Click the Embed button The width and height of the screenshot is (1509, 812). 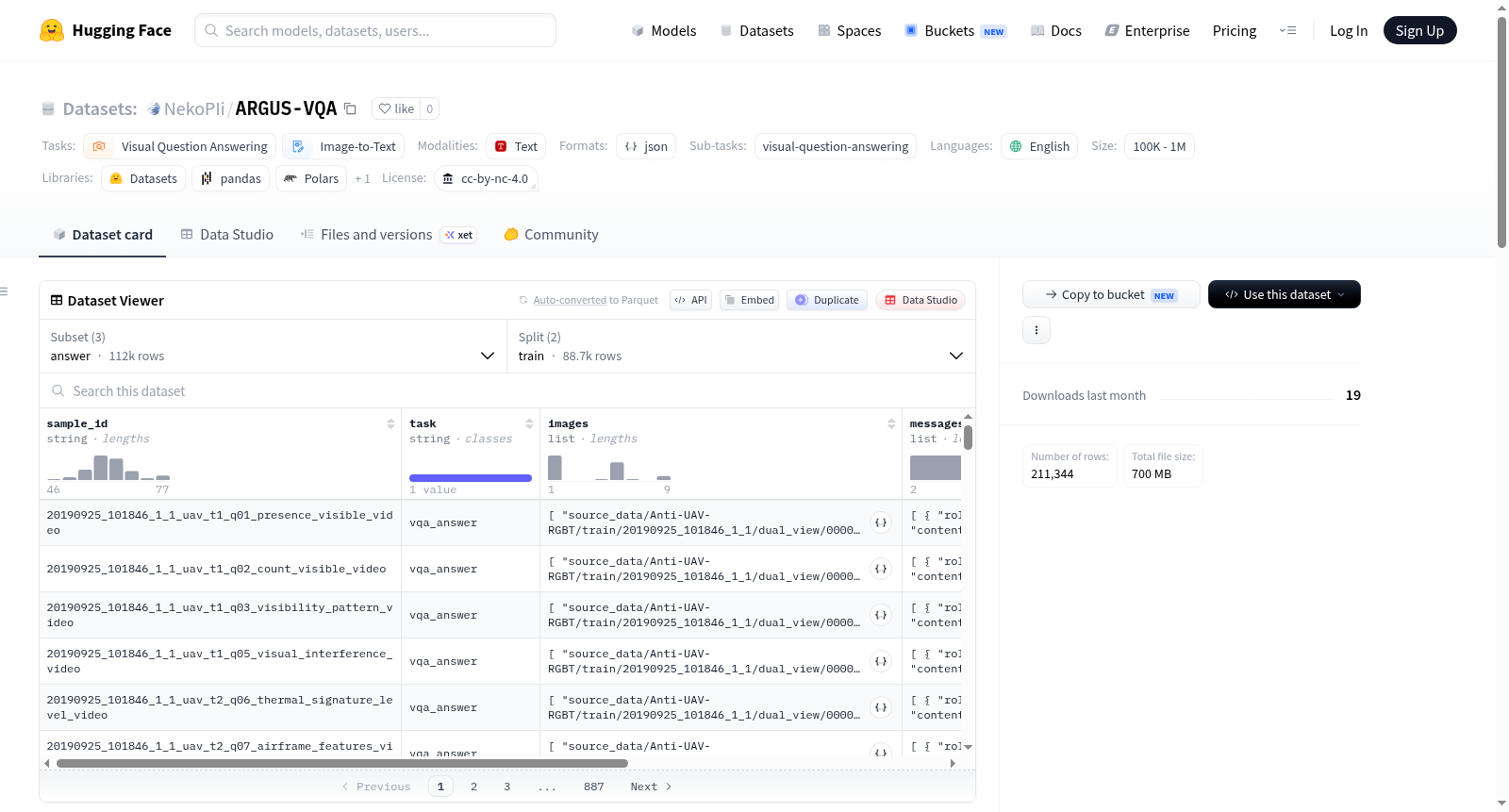[x=748, y=300]
